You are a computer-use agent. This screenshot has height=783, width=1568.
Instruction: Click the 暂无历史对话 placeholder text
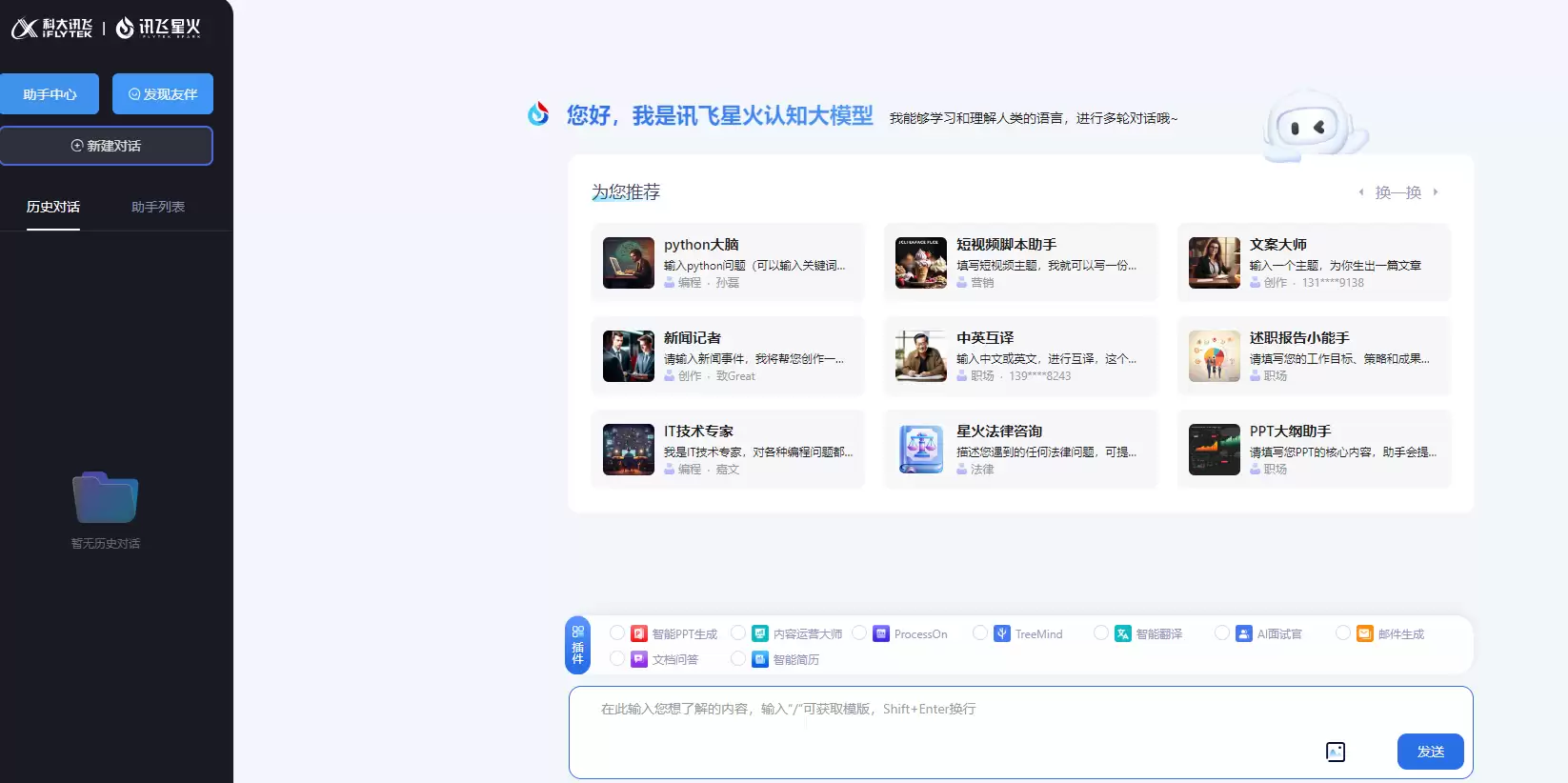point(106,544)
